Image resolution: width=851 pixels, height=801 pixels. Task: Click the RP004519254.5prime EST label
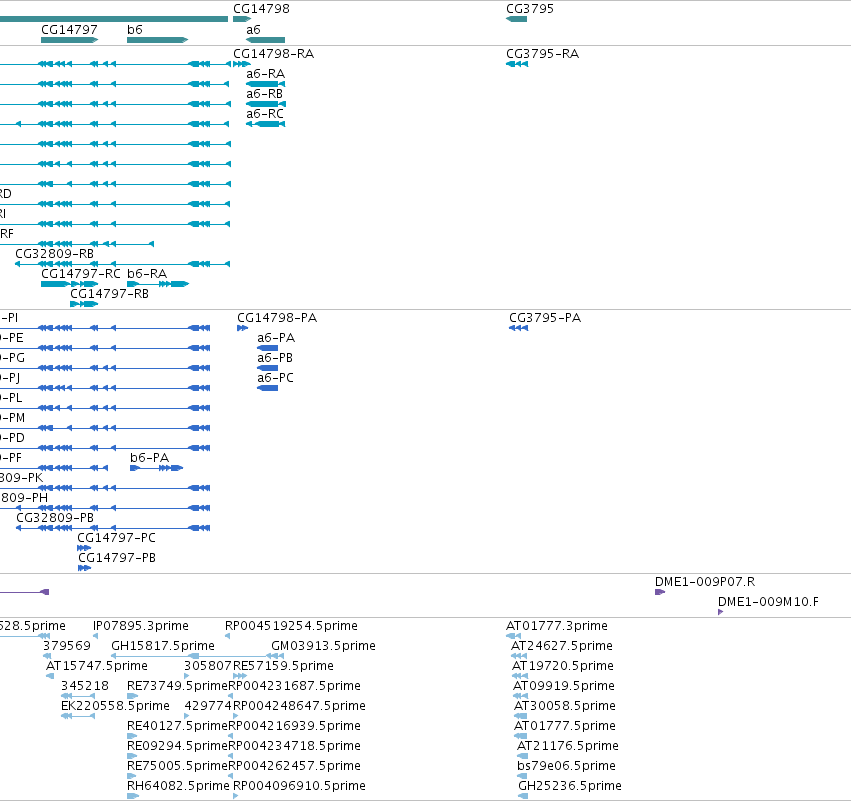pyautogui.click(x=291, y=626)
